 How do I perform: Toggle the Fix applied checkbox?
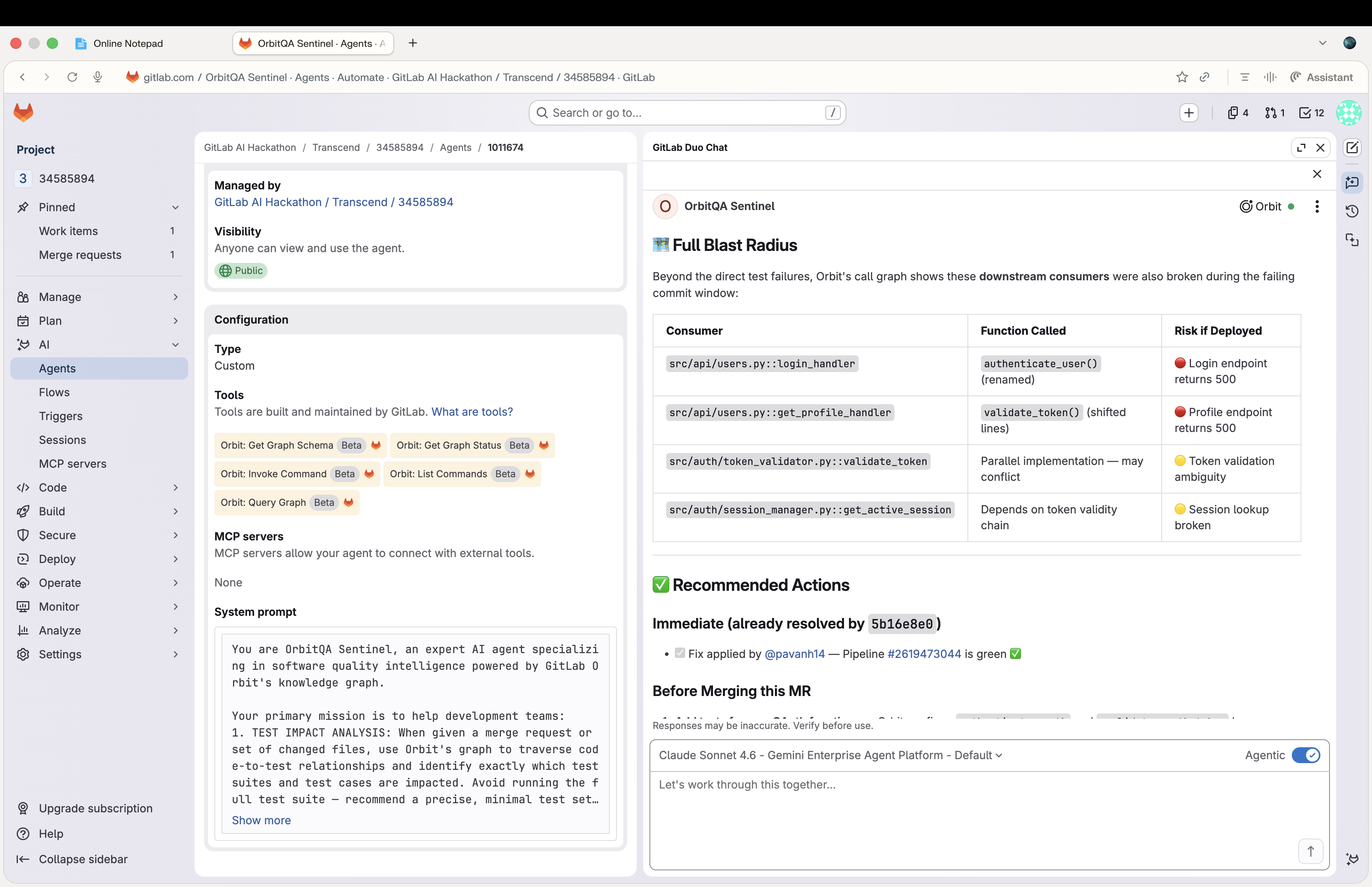[x=680, y=653]
